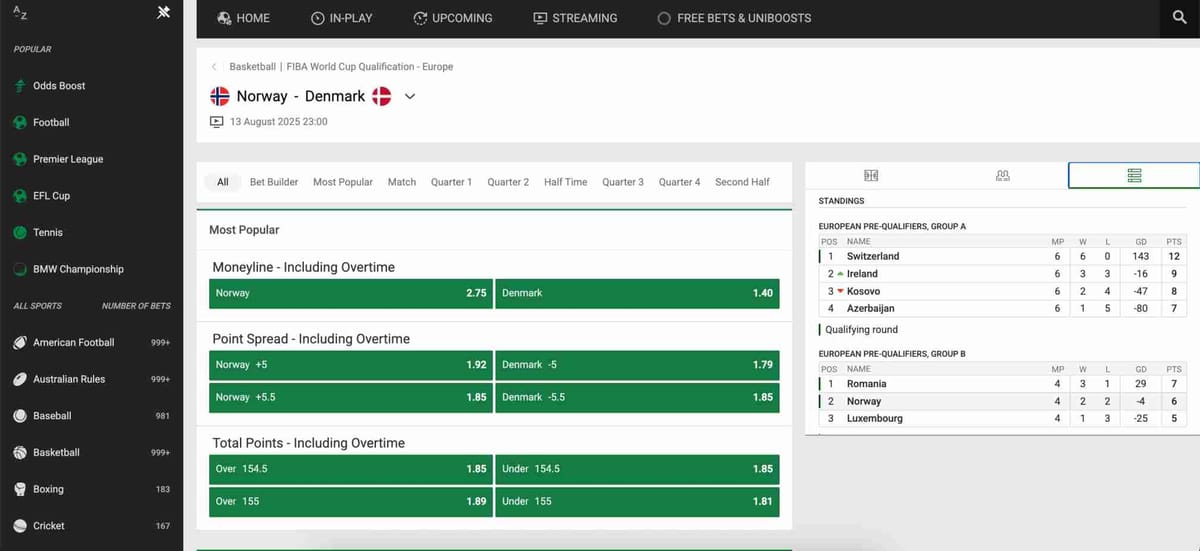Select the Half Time tab
The width and height of the screenshot is (1200, 551).
[566, 182]
